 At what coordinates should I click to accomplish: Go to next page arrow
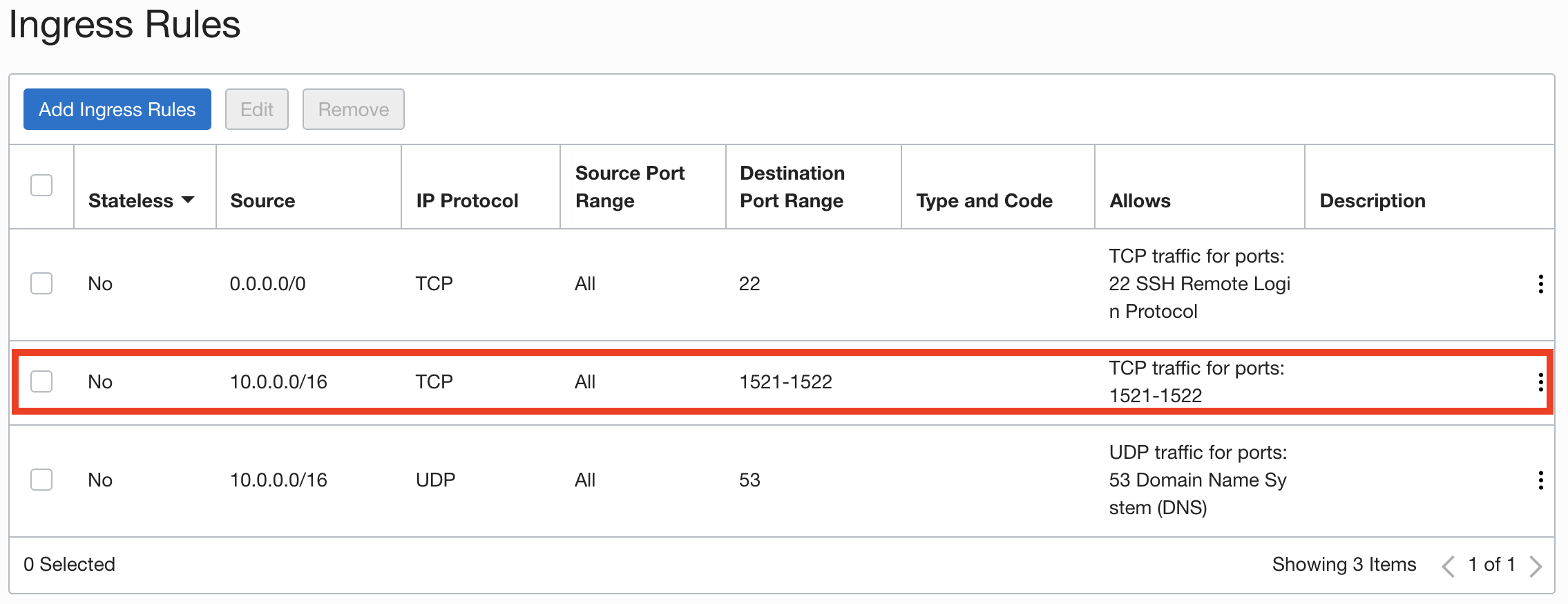1536,566
